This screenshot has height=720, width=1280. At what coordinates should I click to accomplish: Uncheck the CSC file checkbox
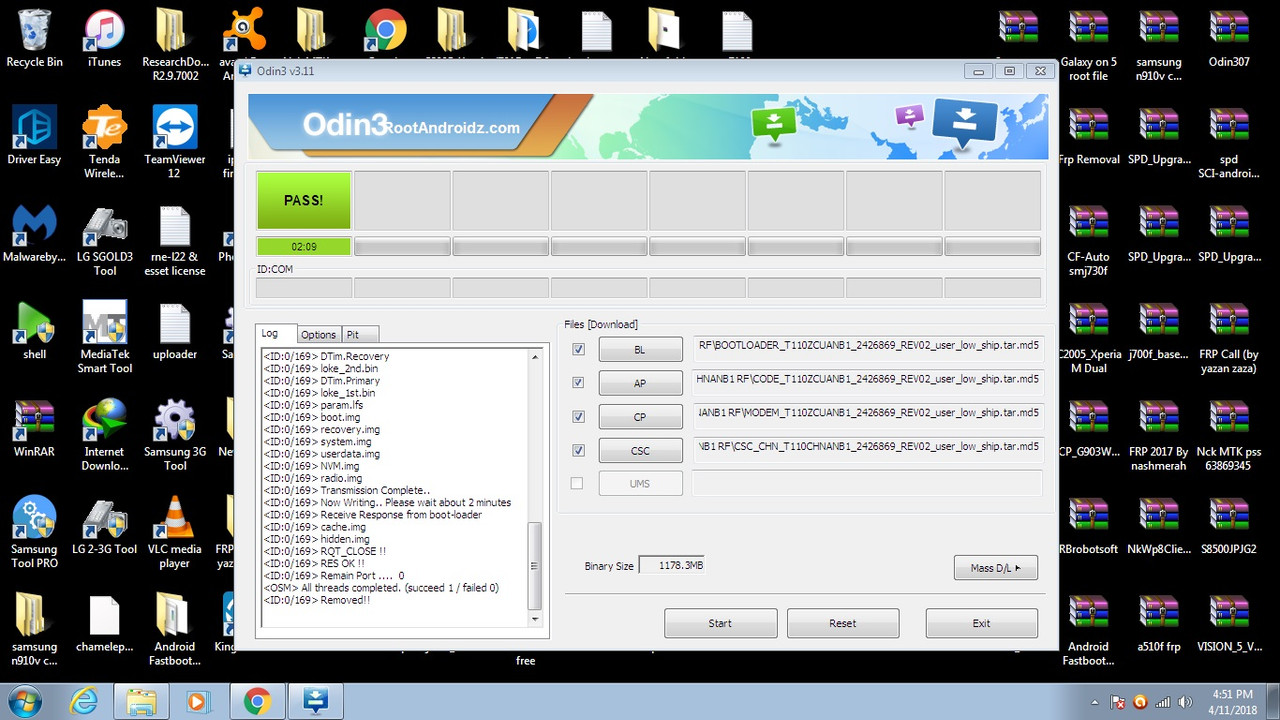pyautogui.click(x=578, y=450)
